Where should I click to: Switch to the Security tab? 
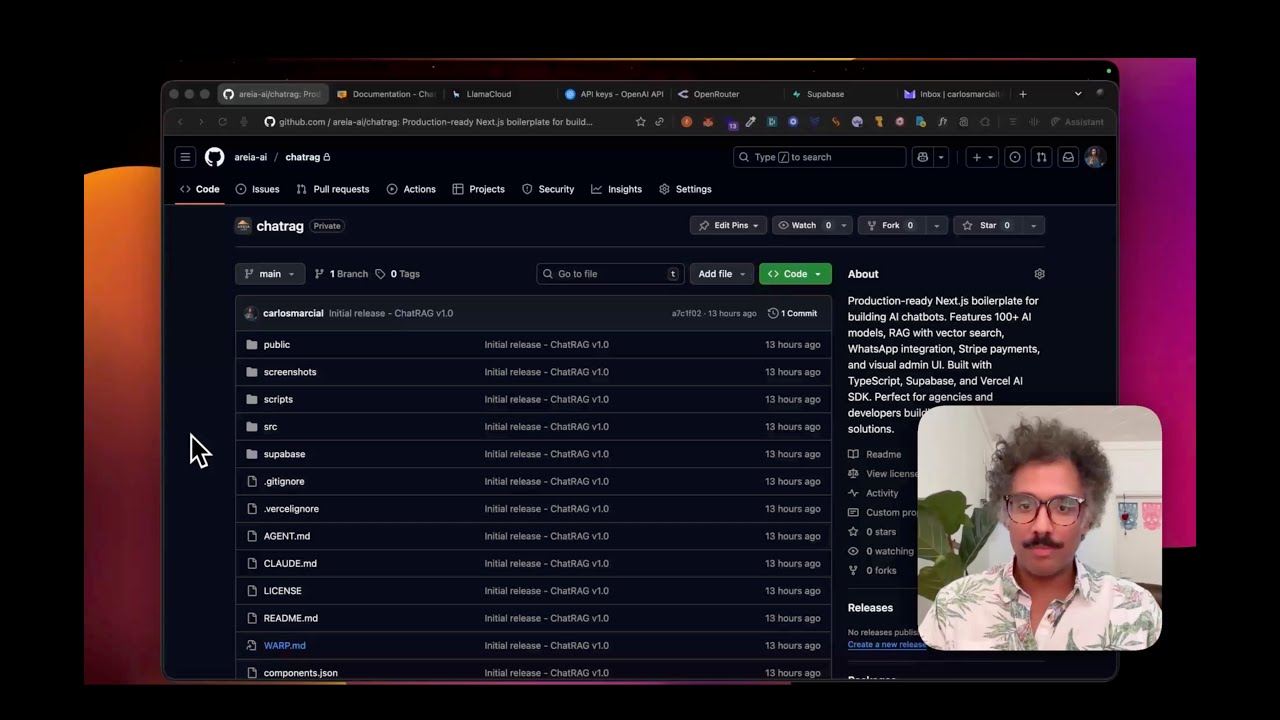pyautogui.click(x=548, y=189)
